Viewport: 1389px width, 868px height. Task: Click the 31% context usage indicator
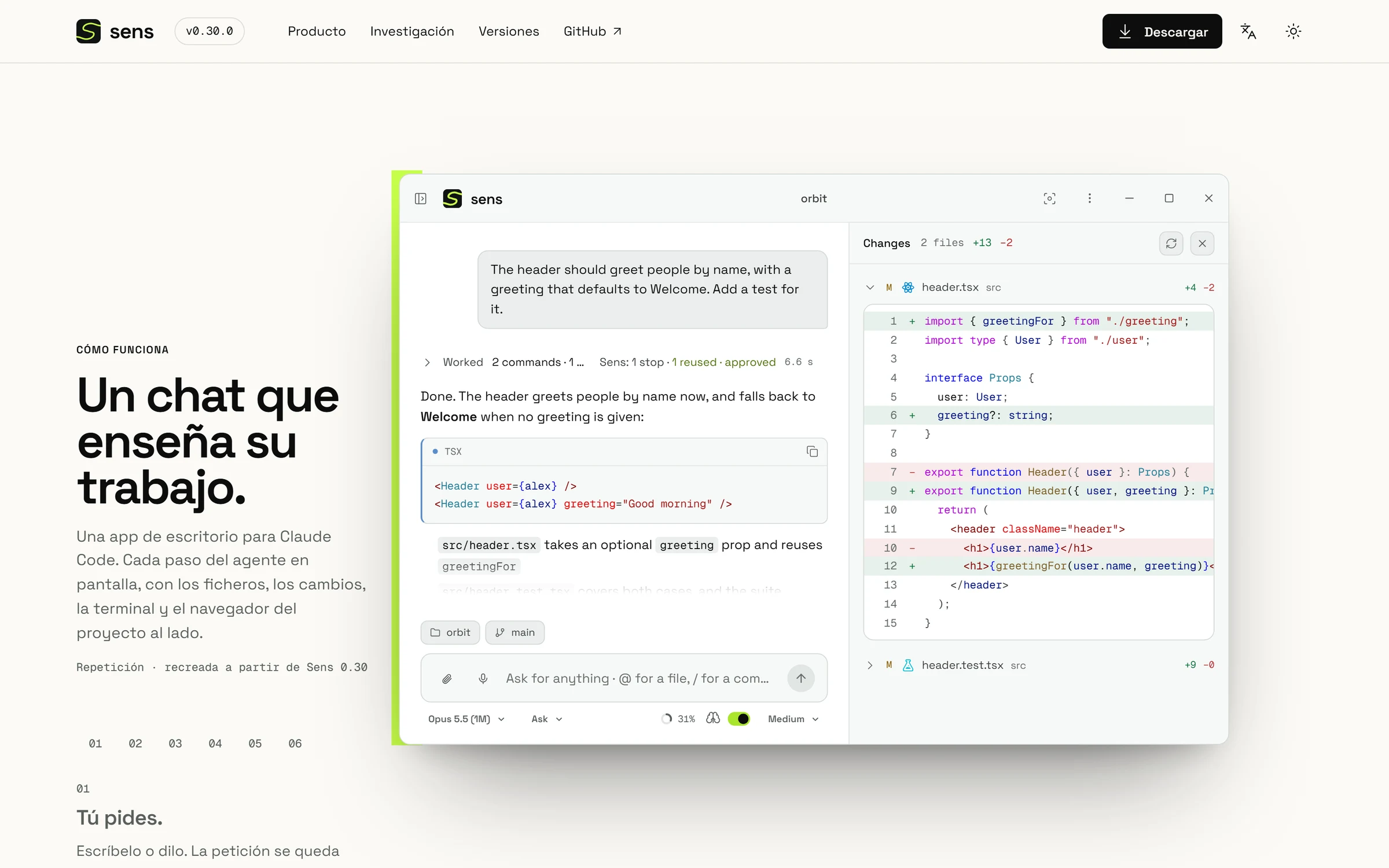(678, 719)
